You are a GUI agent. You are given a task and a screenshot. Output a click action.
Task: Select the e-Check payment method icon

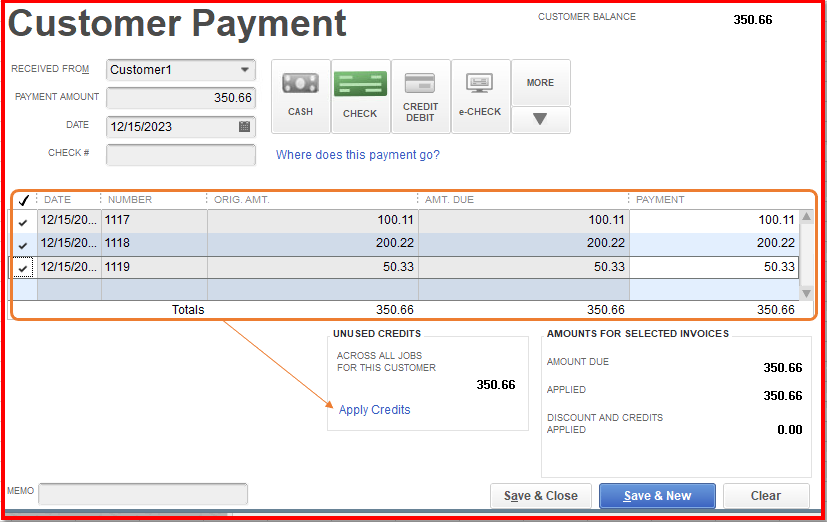click(x=480, y=96)
